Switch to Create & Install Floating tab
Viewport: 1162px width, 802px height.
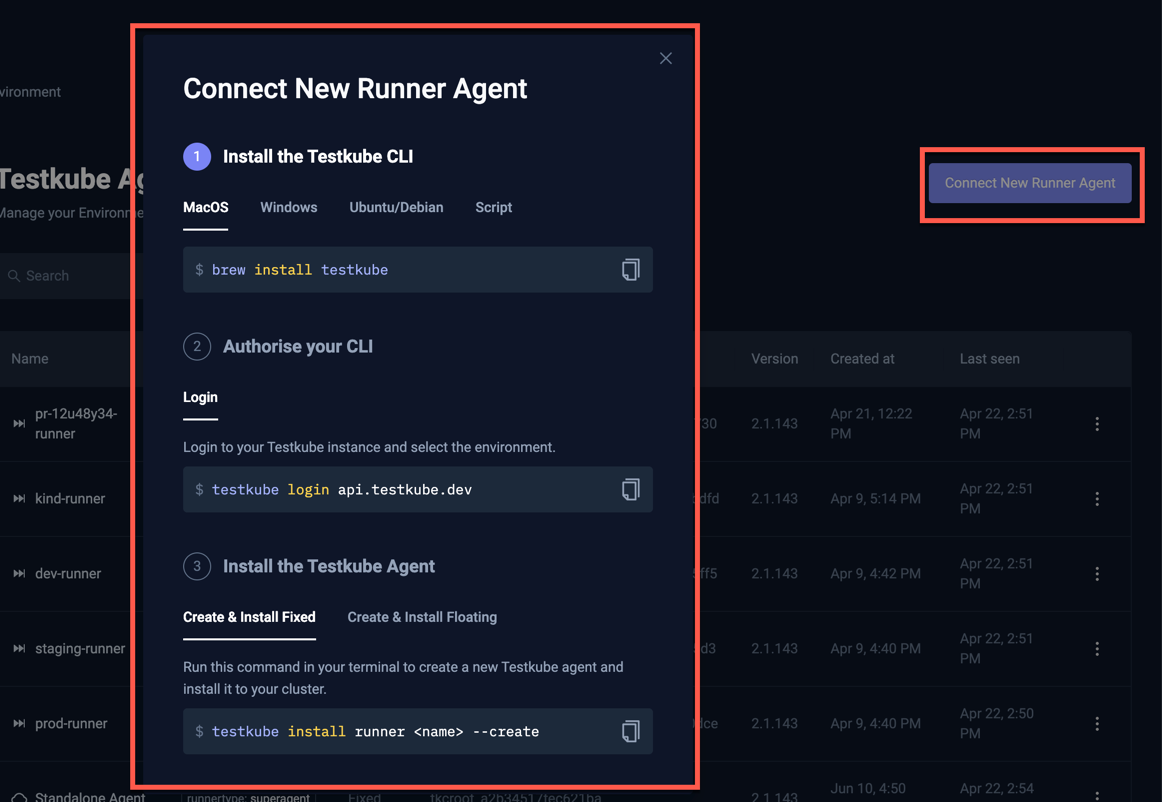click(x=422, y=617)
